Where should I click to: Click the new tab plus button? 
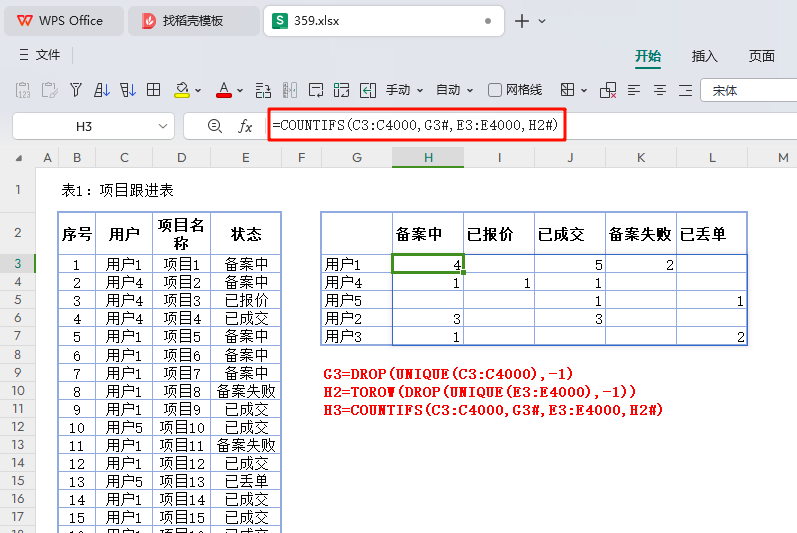[522, 21]
